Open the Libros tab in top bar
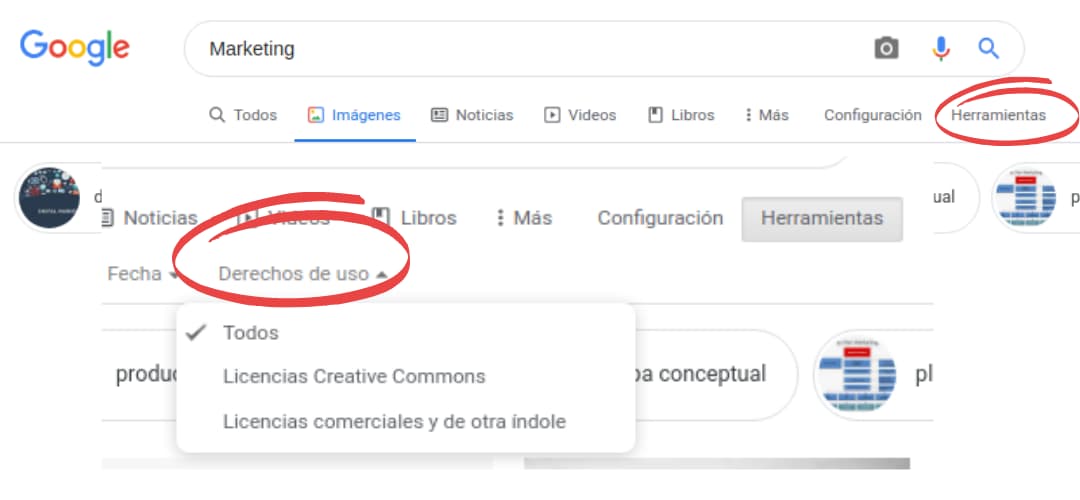This screenshot has height=500, width=1080. 682,115
